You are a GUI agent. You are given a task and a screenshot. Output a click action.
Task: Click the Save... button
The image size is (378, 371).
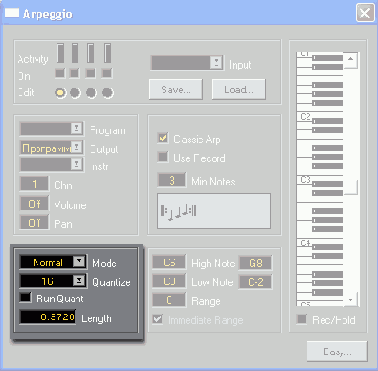[176, 89]
